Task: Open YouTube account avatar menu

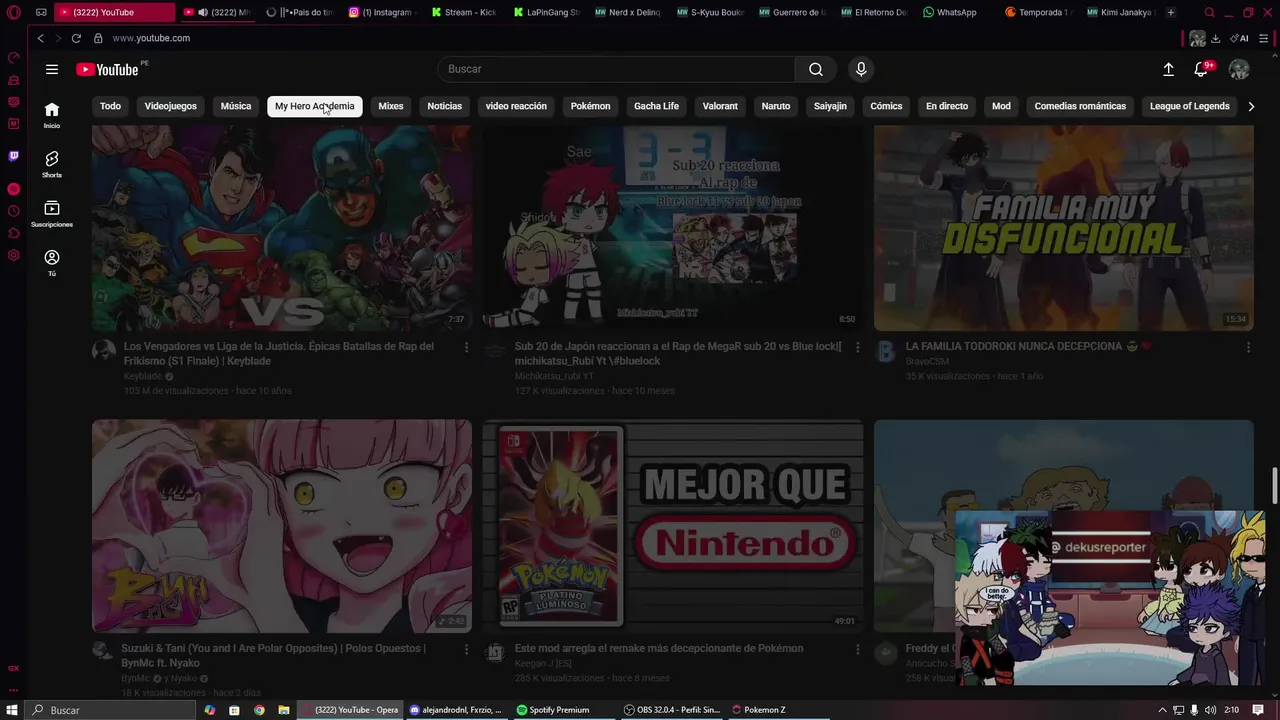Action: click(x=1239, y=69)
